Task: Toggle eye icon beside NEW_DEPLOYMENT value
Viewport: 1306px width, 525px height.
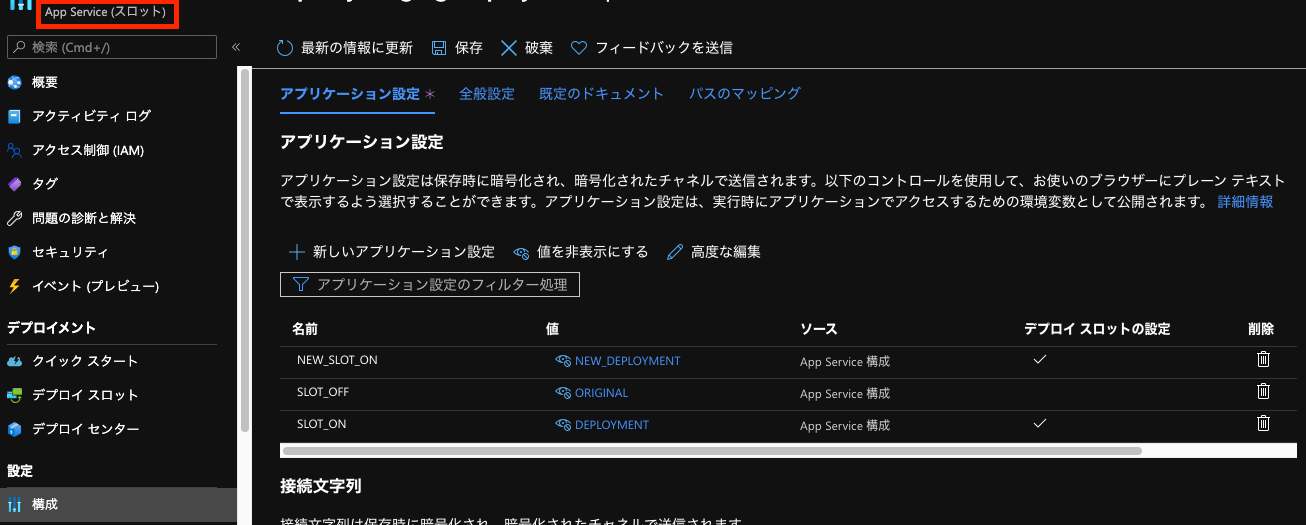Action: point(563,361)
